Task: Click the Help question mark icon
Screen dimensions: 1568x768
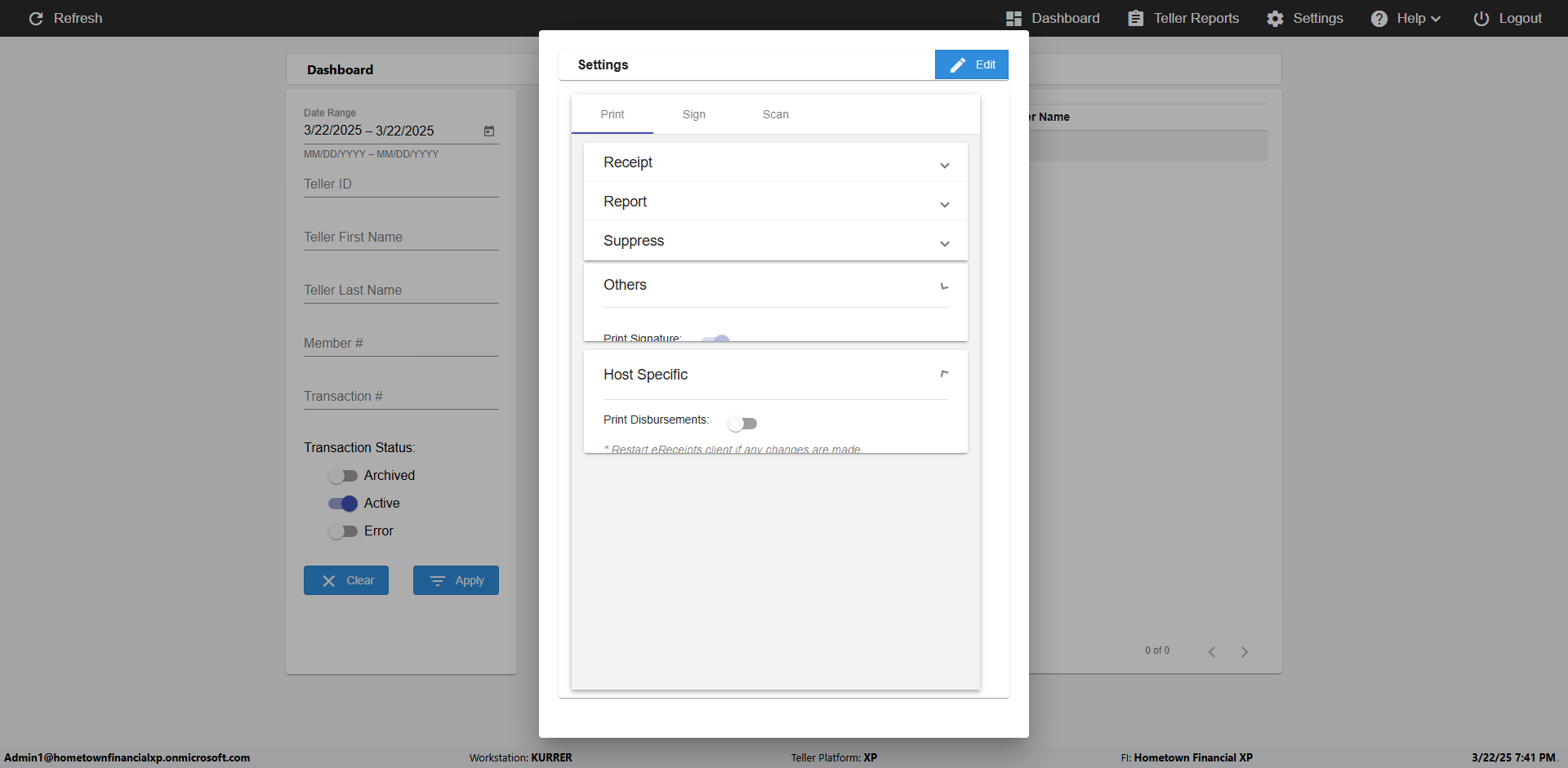Action: click(1379, 18)
